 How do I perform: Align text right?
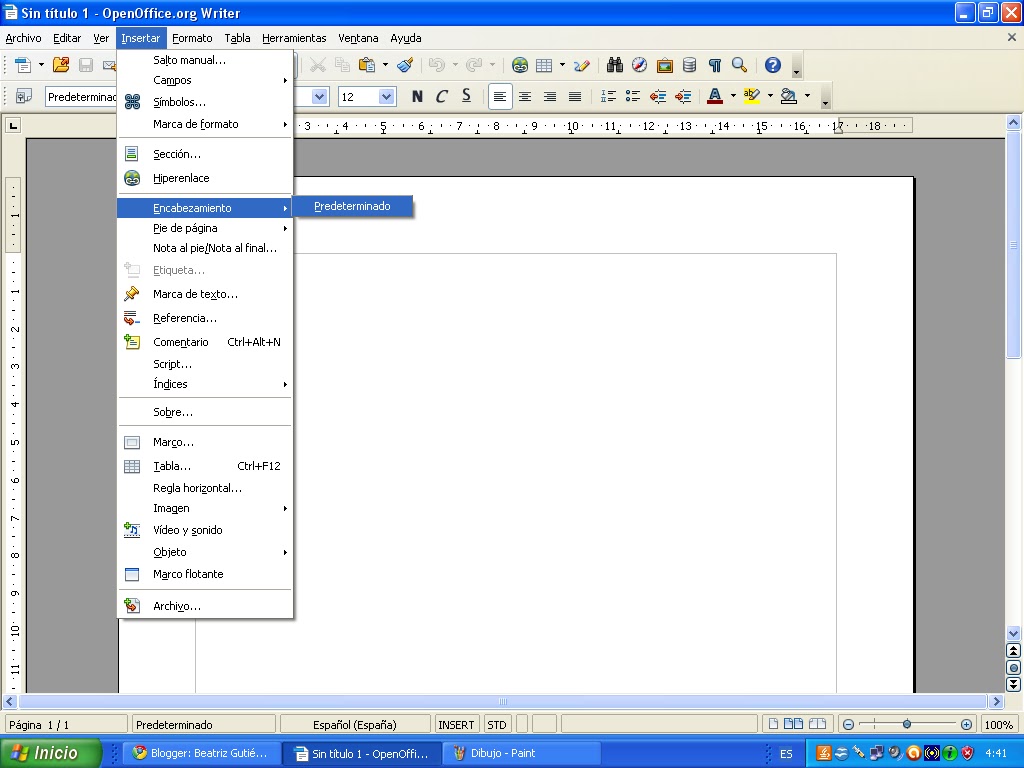(x=550, y=97)
